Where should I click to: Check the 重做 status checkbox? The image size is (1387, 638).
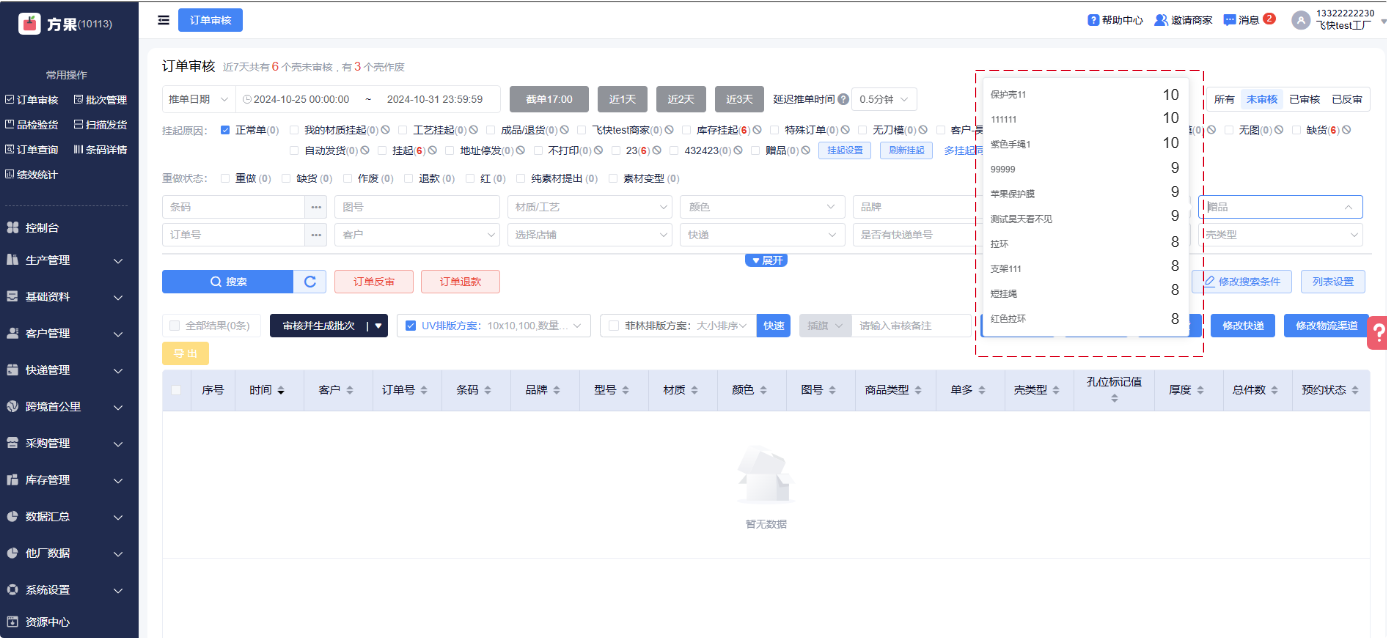[x=225, y=179]
